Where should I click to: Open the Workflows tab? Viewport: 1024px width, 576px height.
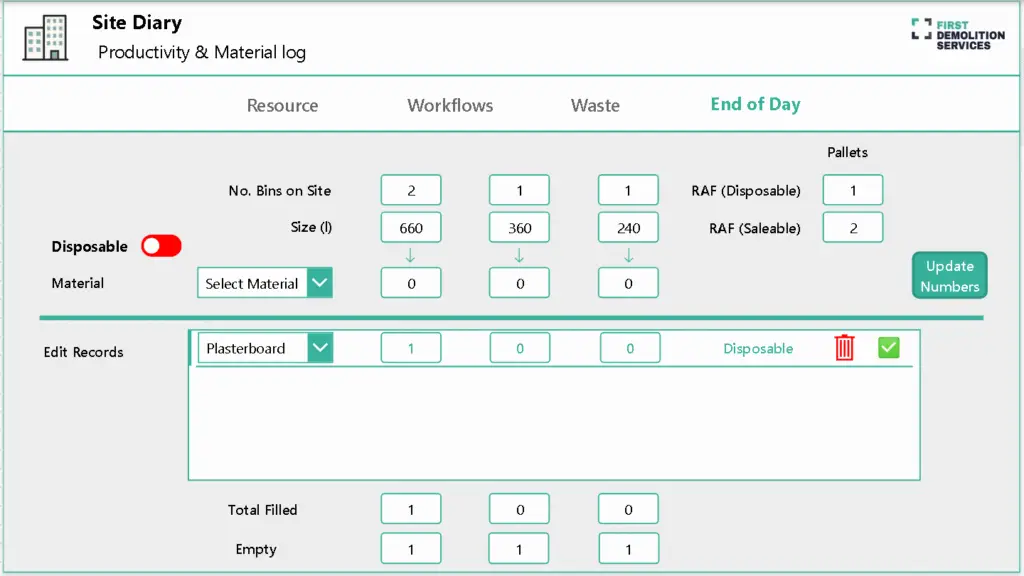(450, 105)
